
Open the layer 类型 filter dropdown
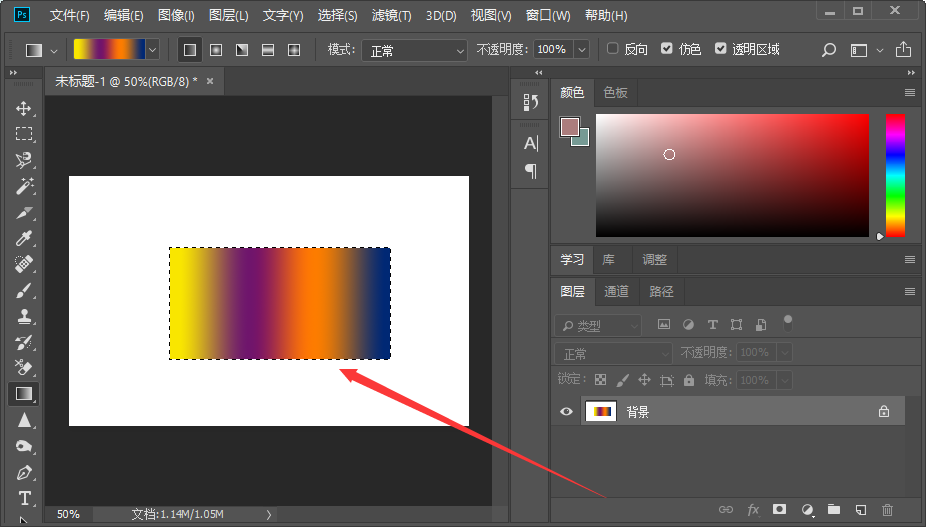coord(598,325)
